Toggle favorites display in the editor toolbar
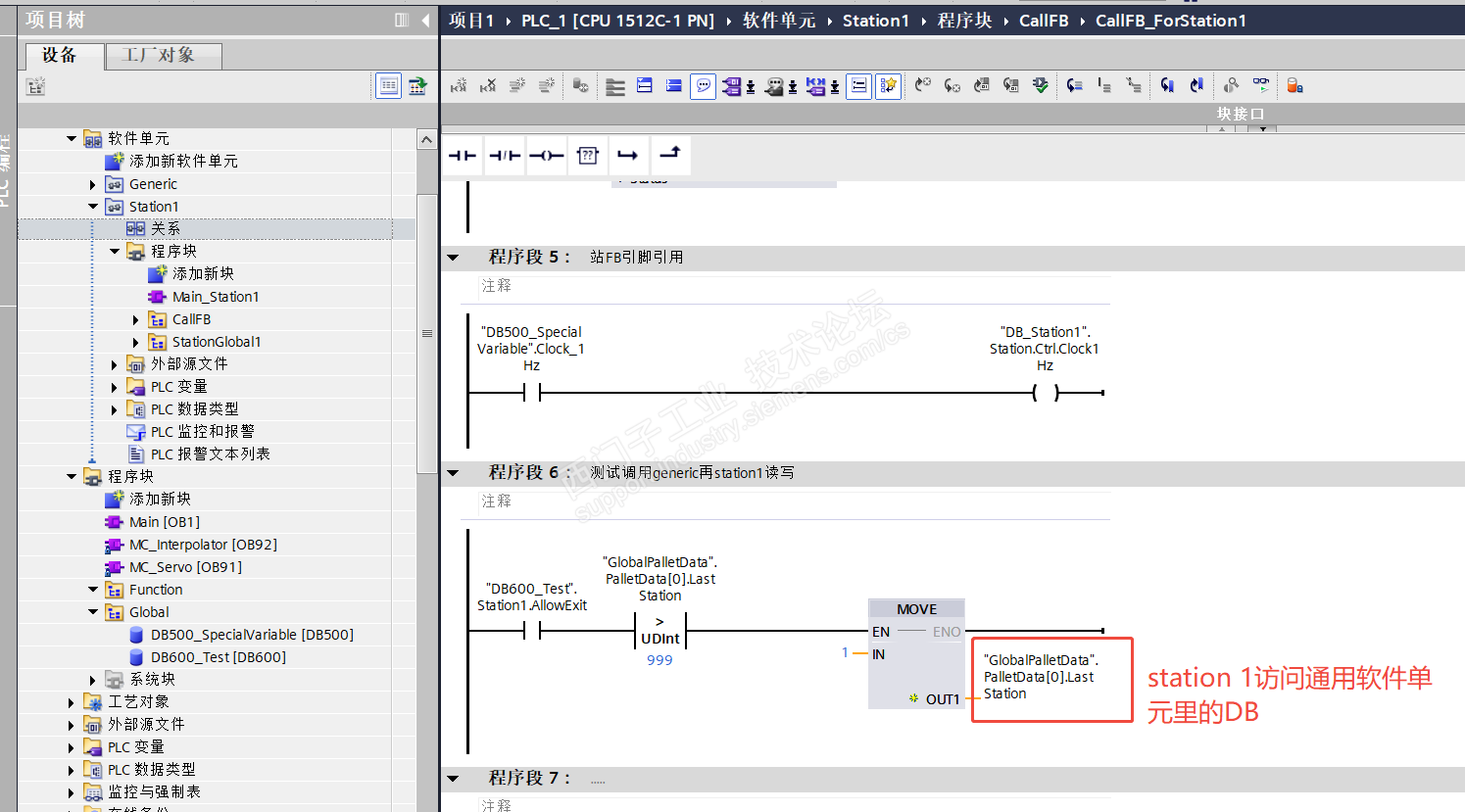 (888, 86)
